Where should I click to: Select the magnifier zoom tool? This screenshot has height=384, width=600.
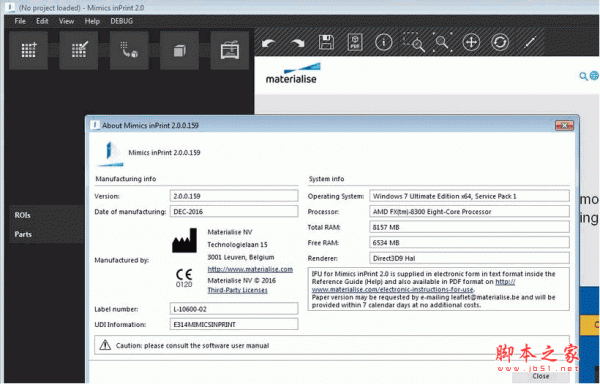442,42
